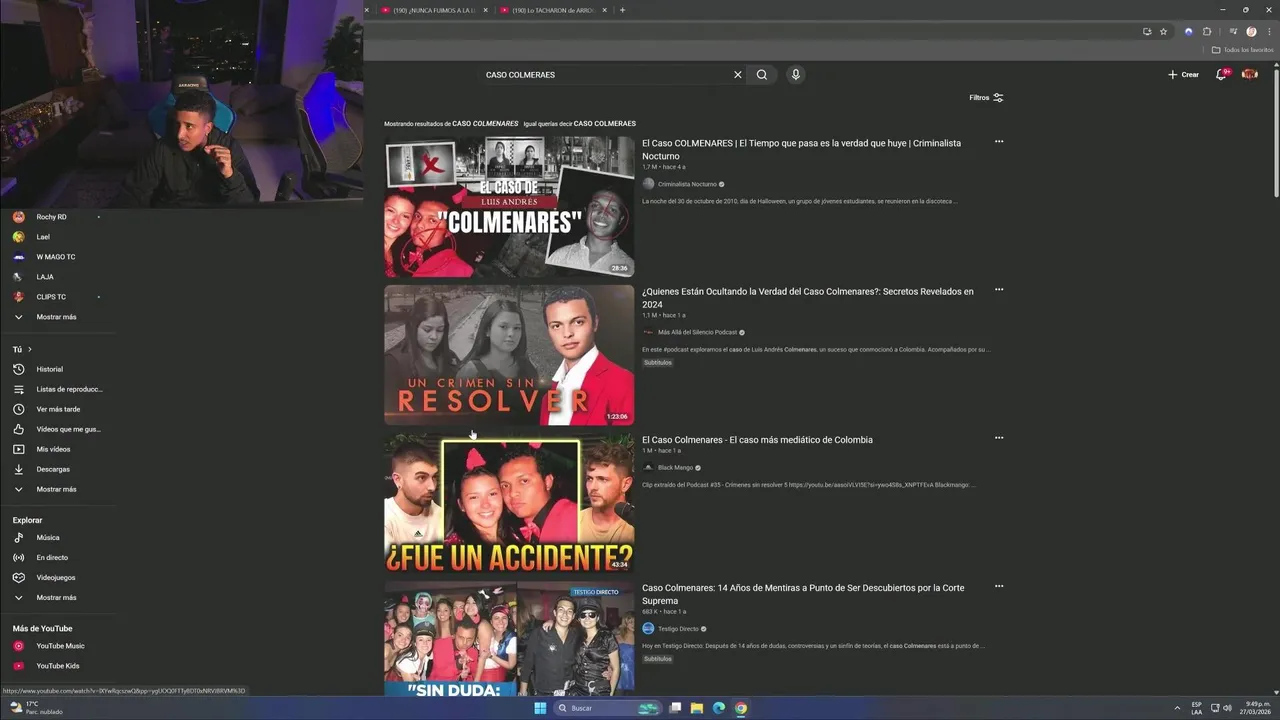Clear the CASO COLMERAES search text
Screen dimensions: 1280x720
(738, 74)
